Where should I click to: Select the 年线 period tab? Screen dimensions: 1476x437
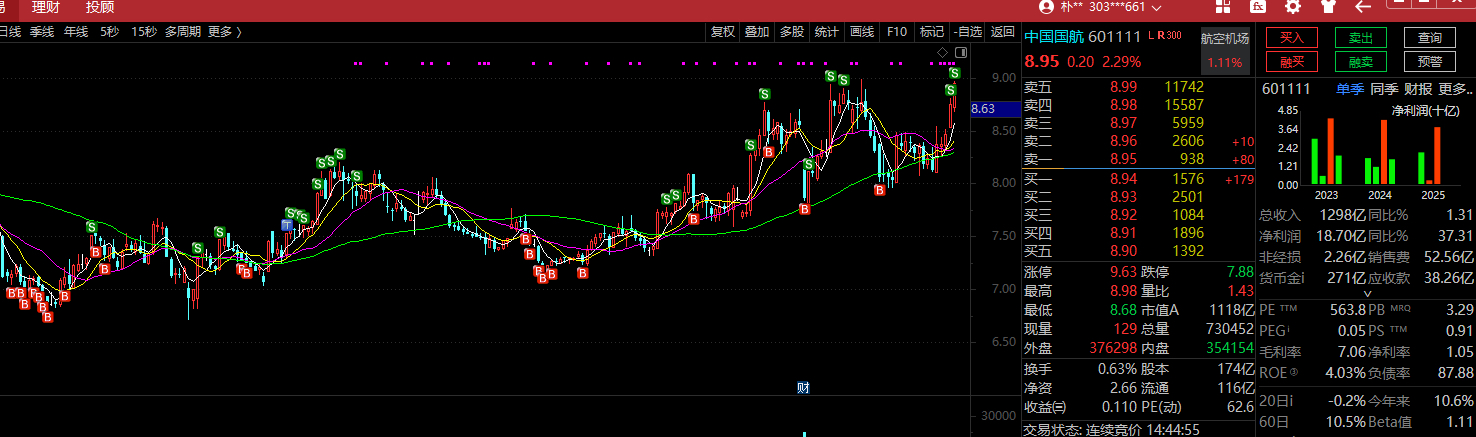(x=76, y=32)
